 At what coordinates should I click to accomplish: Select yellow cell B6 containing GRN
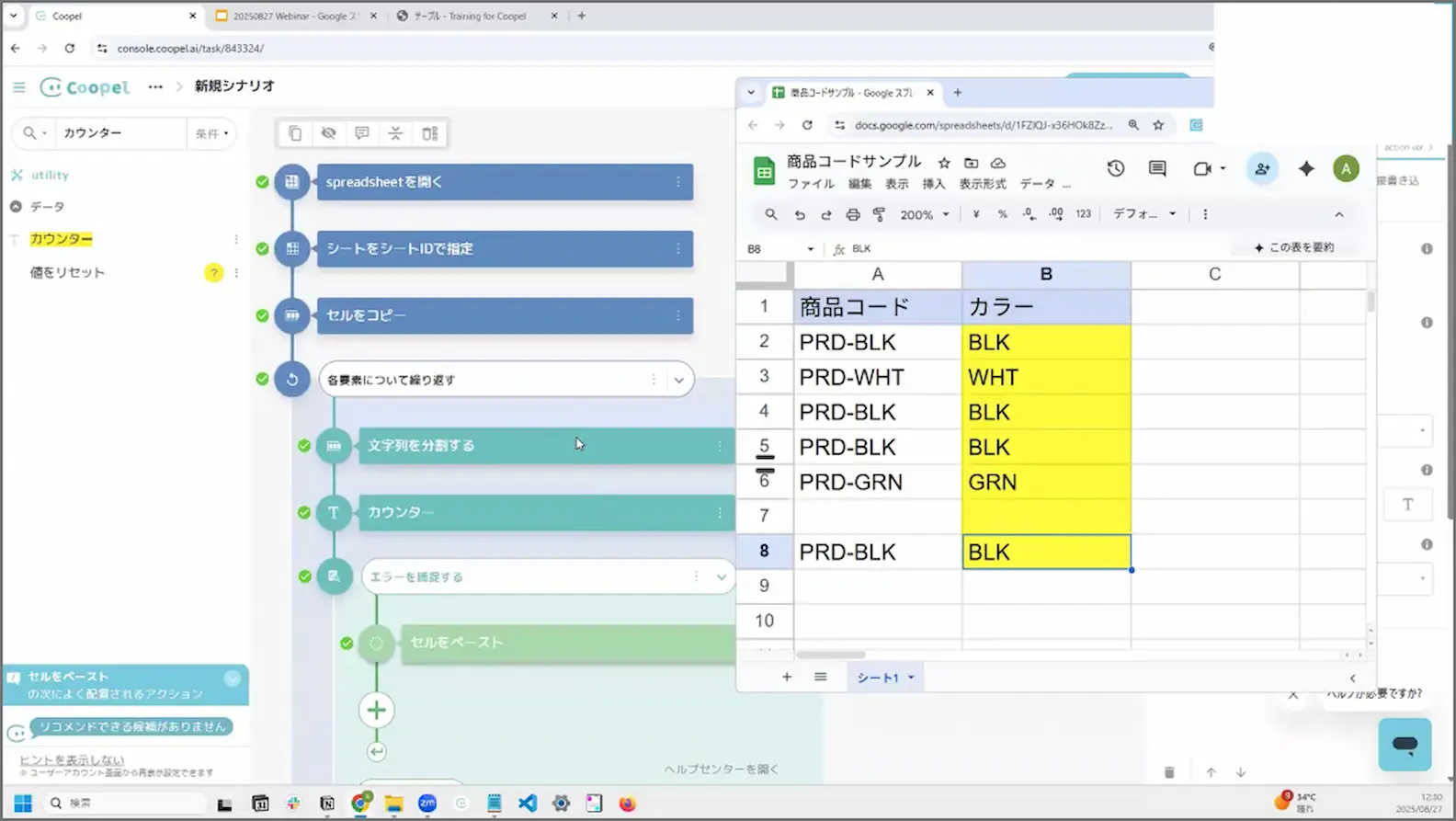point(1046,482)
